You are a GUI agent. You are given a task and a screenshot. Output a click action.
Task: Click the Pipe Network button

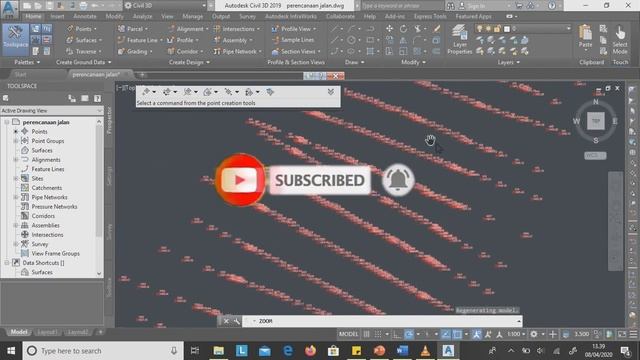(237, 51)
